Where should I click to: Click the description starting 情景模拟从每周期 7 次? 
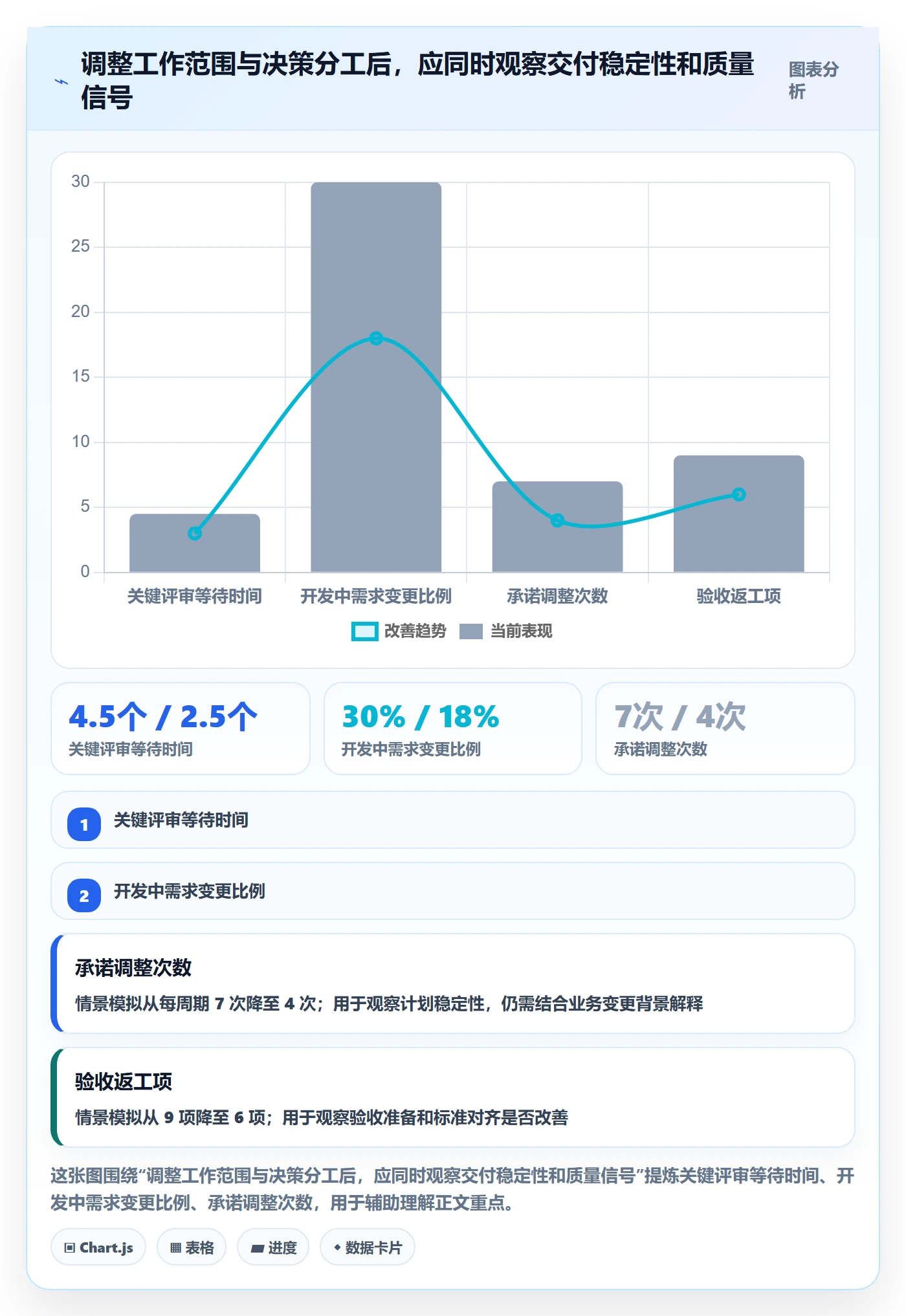(x=389, y=1003)
